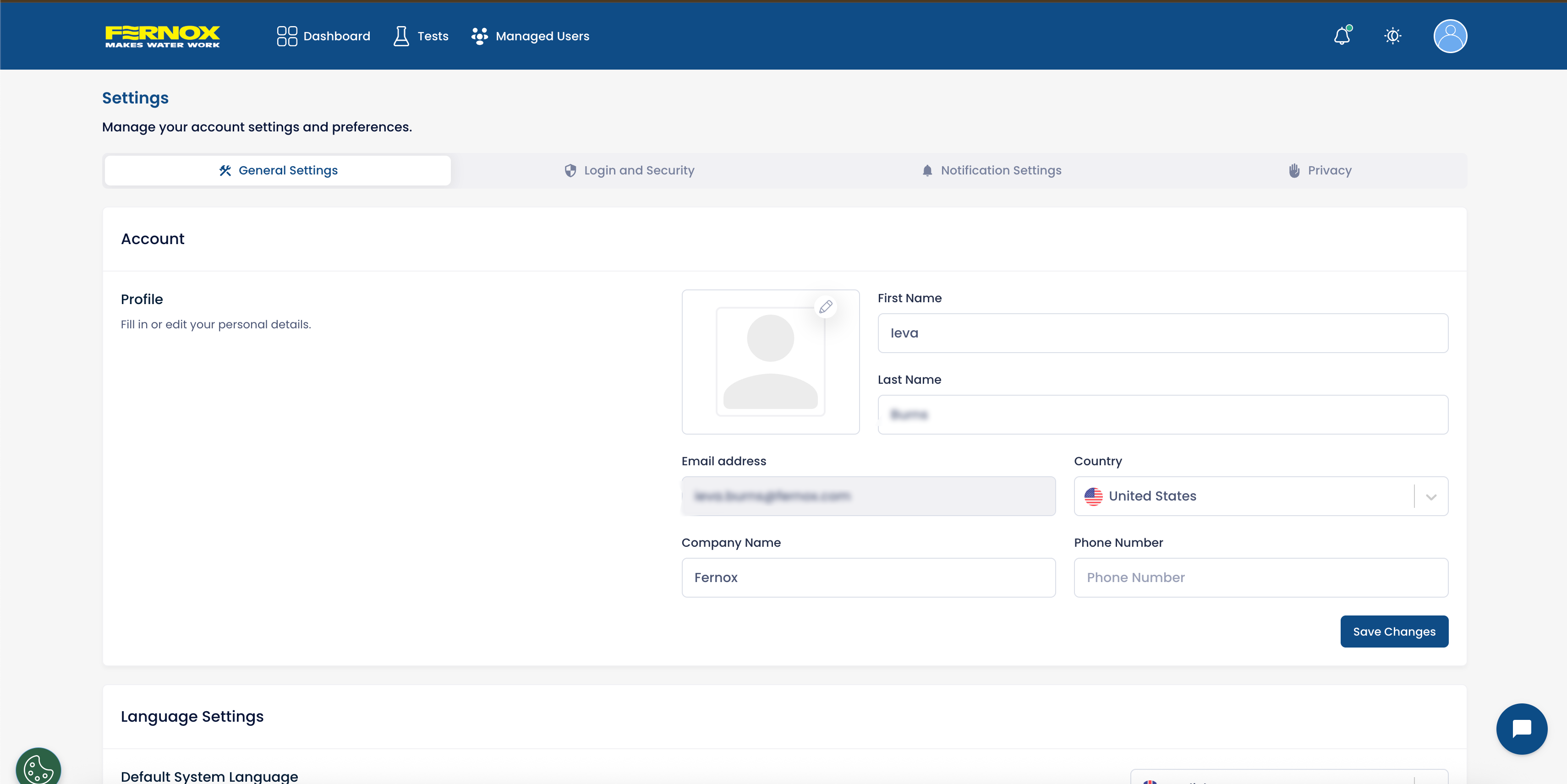The image size is (1567, 784).
Task: Expand the Country dropdown chevron
Action: click(1431, 496)
